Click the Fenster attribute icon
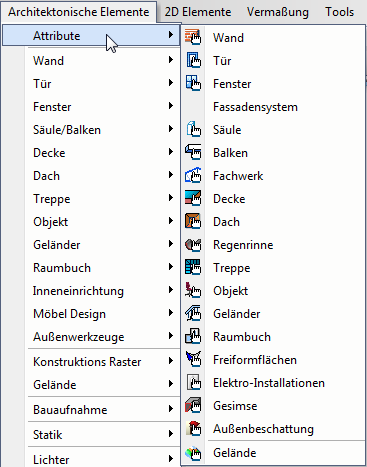The width and height of the screenshot is (367, 467). click(193, 83)
